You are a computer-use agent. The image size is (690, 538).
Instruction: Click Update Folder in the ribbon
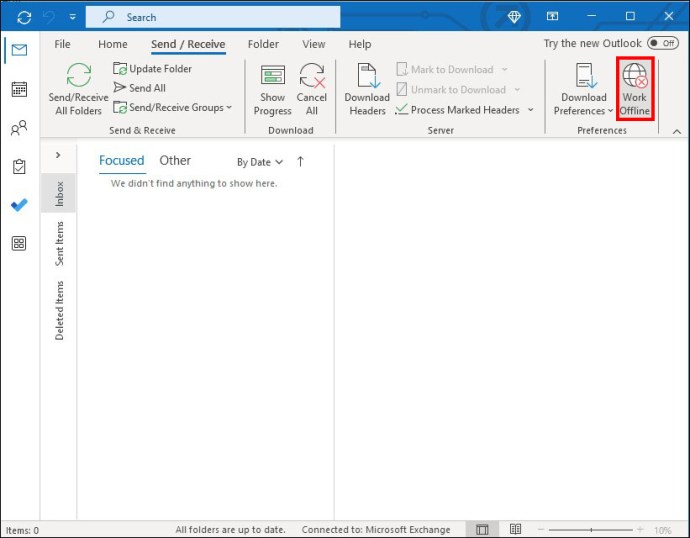click(x=152, y=69)
